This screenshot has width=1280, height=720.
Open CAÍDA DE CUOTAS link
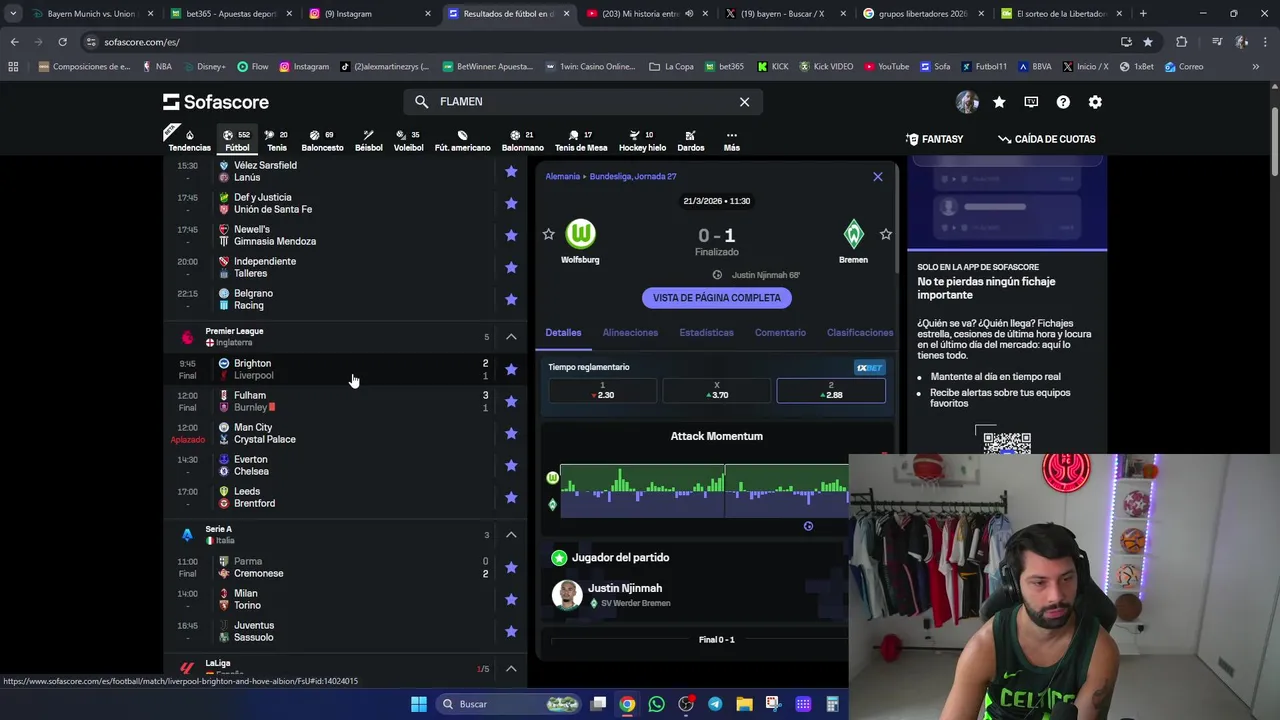[x=1047, y=139]
